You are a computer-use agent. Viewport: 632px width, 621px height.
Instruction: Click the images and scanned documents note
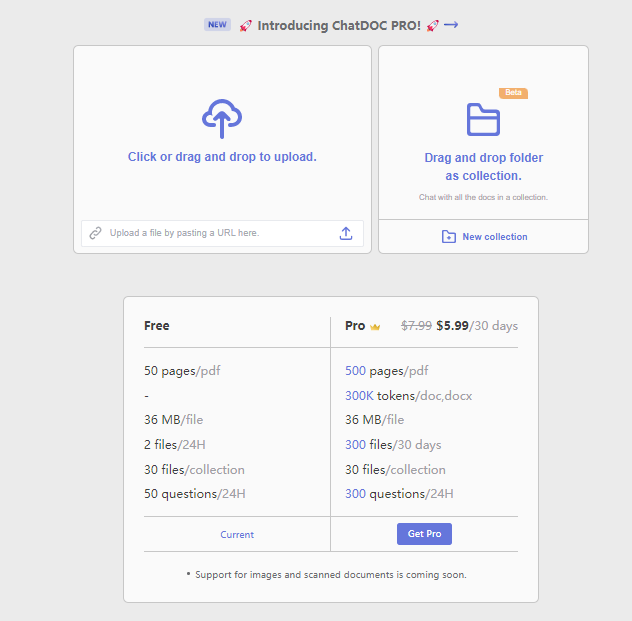pyautogui.click(x=331, y=575)
